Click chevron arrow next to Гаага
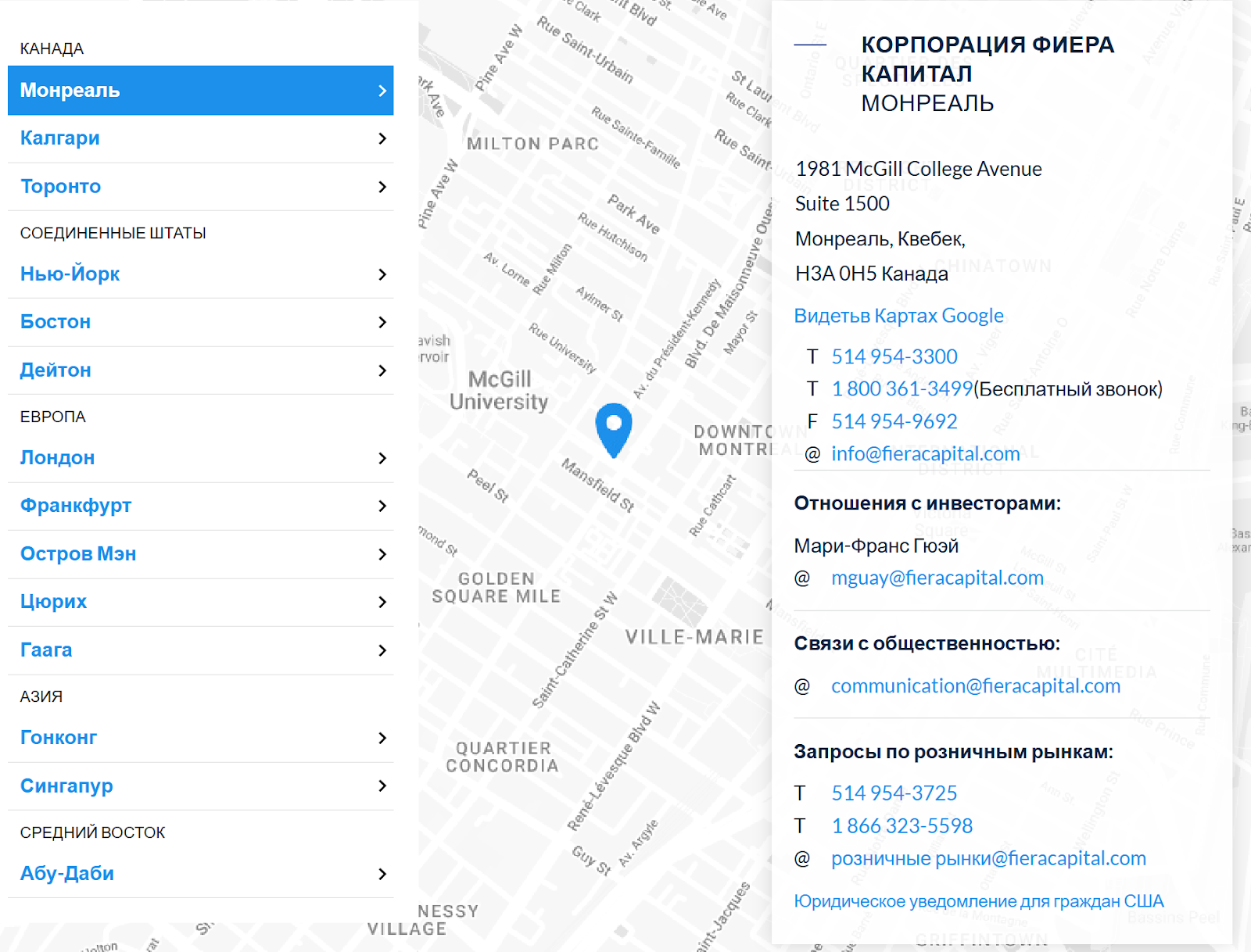Screen dimensions: 1251x952 tap(382, 650)
